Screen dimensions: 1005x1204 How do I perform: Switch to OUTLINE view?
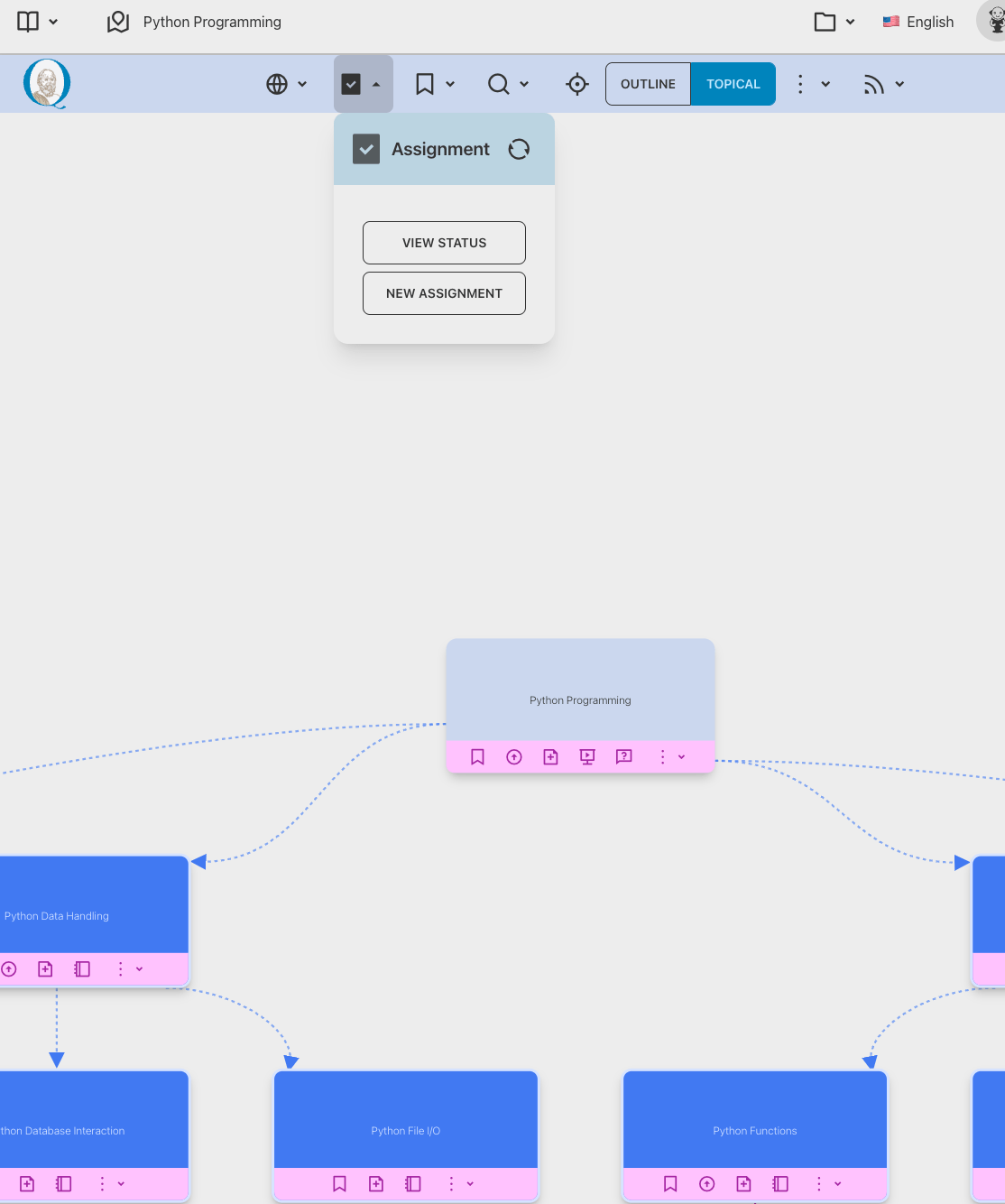point(648,84)
